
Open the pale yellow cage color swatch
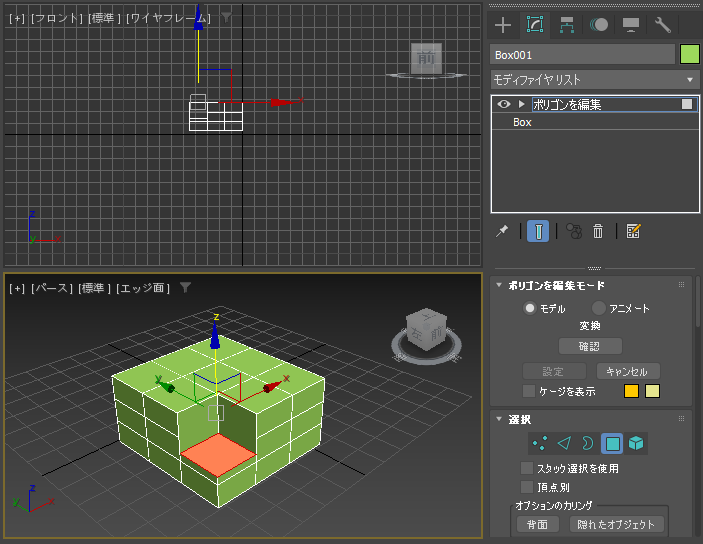tap(652, 391)
